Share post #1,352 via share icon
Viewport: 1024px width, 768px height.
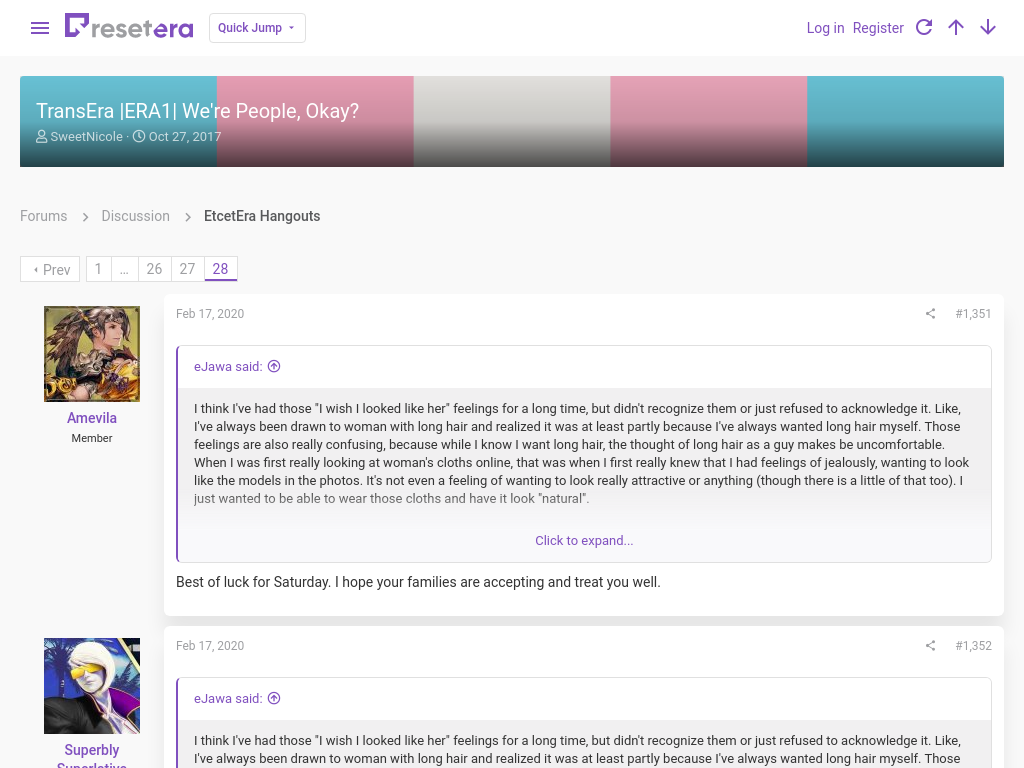[930, 646]
